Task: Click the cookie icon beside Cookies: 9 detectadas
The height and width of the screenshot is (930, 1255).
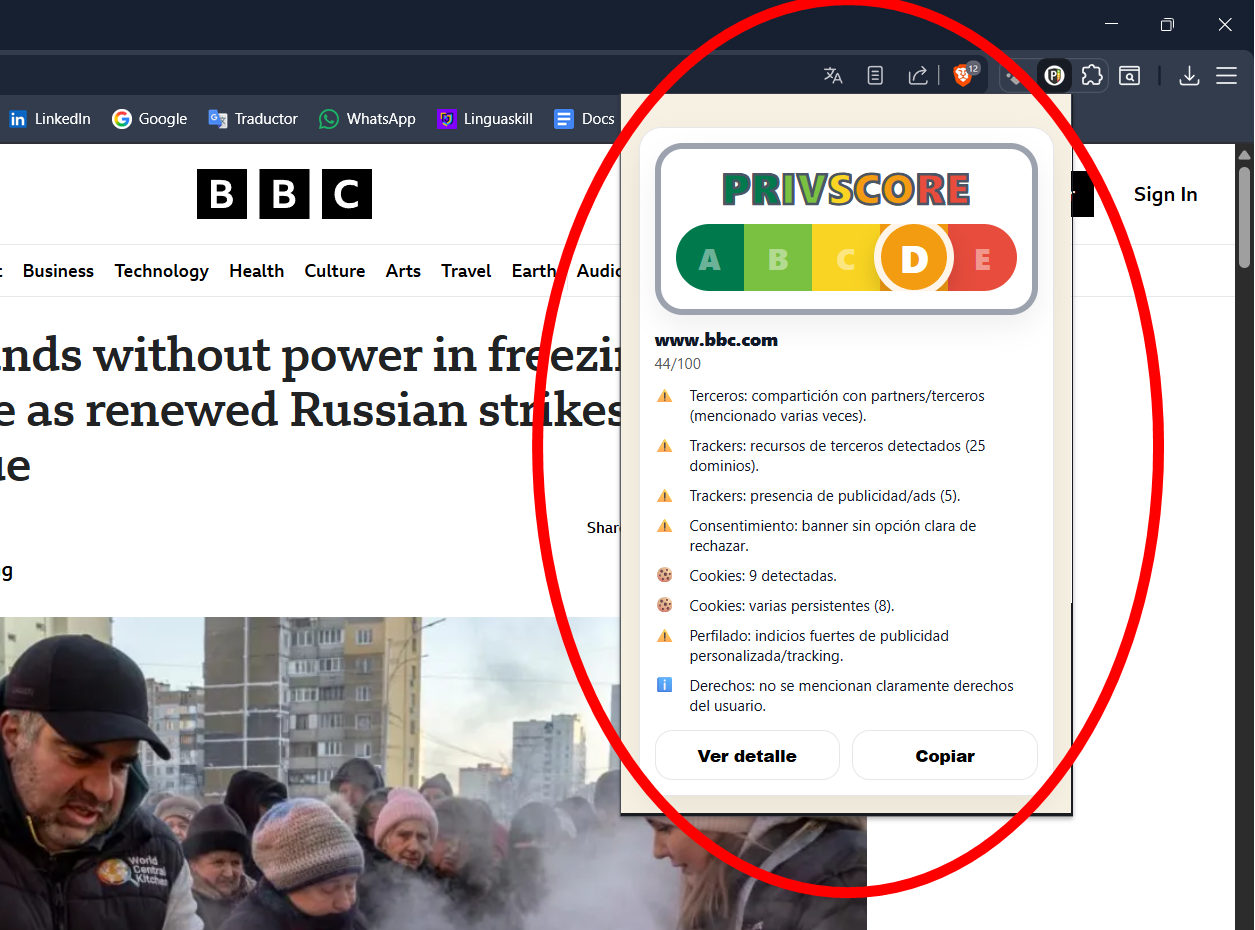Action: [x=664, y=575]
